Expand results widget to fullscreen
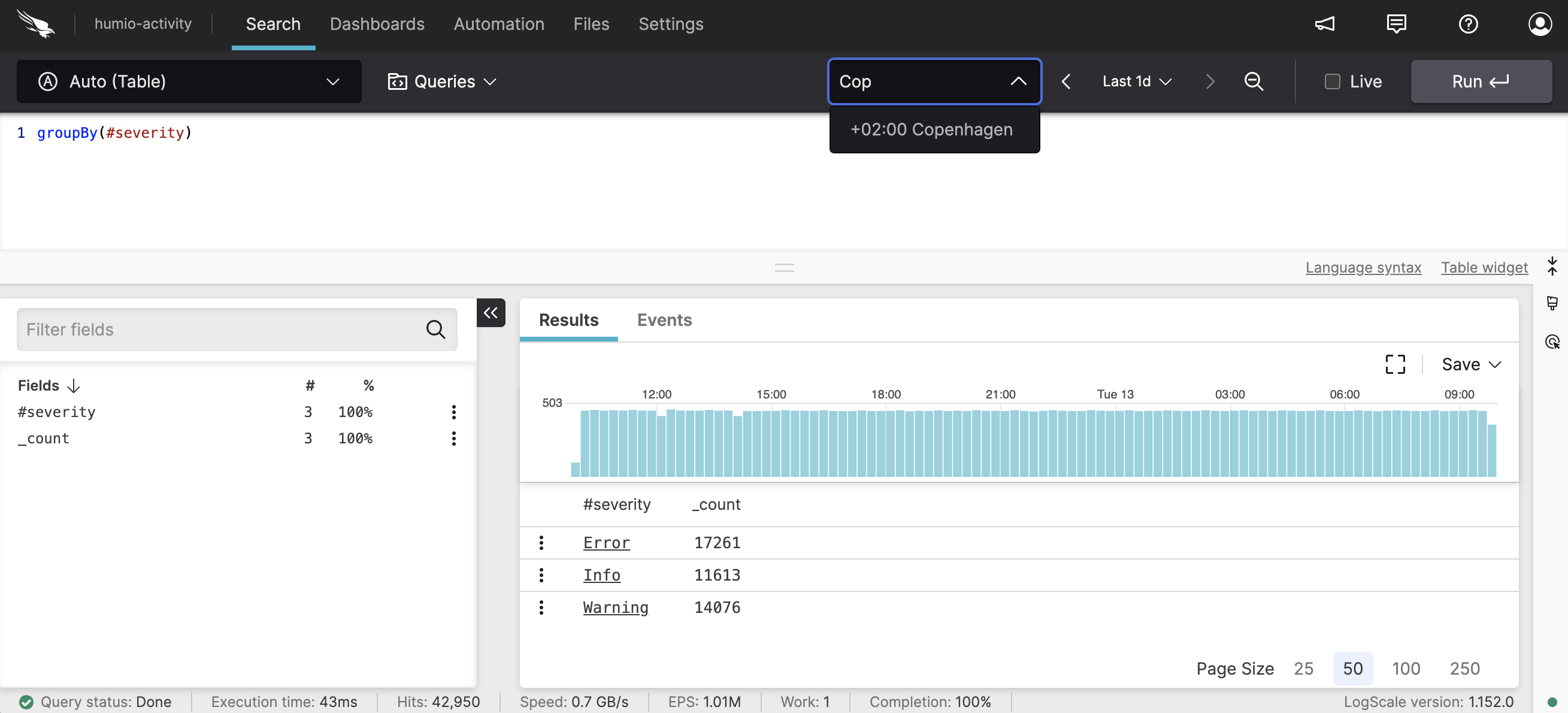 coord(1394,364)
